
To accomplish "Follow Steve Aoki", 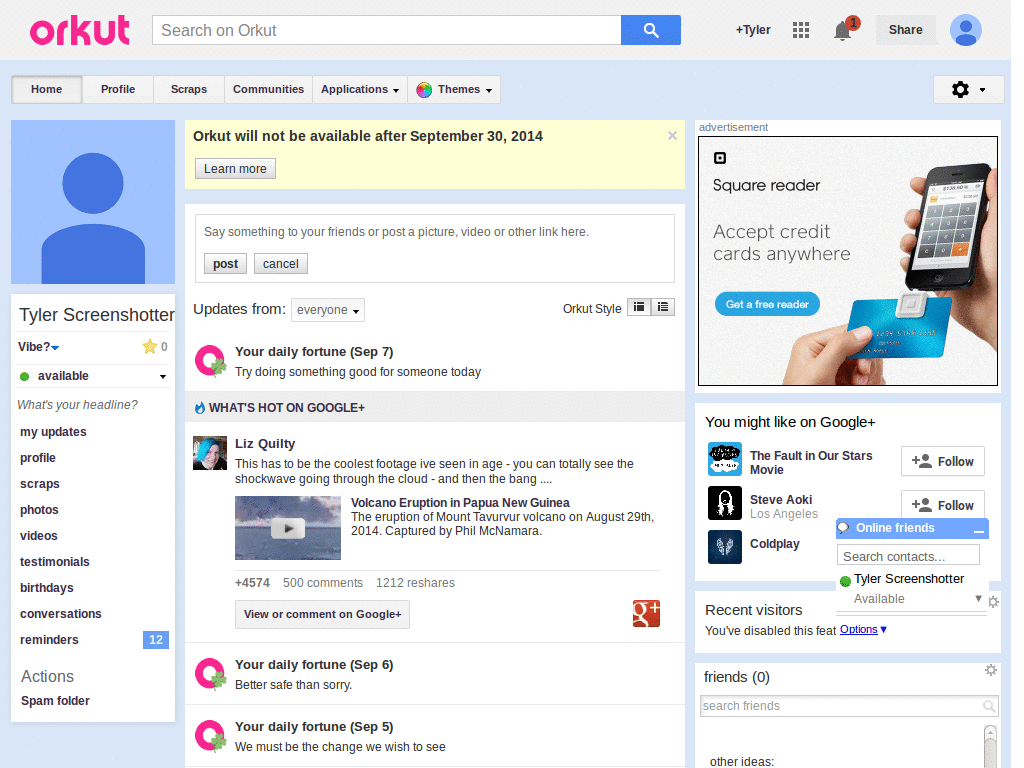I will [943, 504].
